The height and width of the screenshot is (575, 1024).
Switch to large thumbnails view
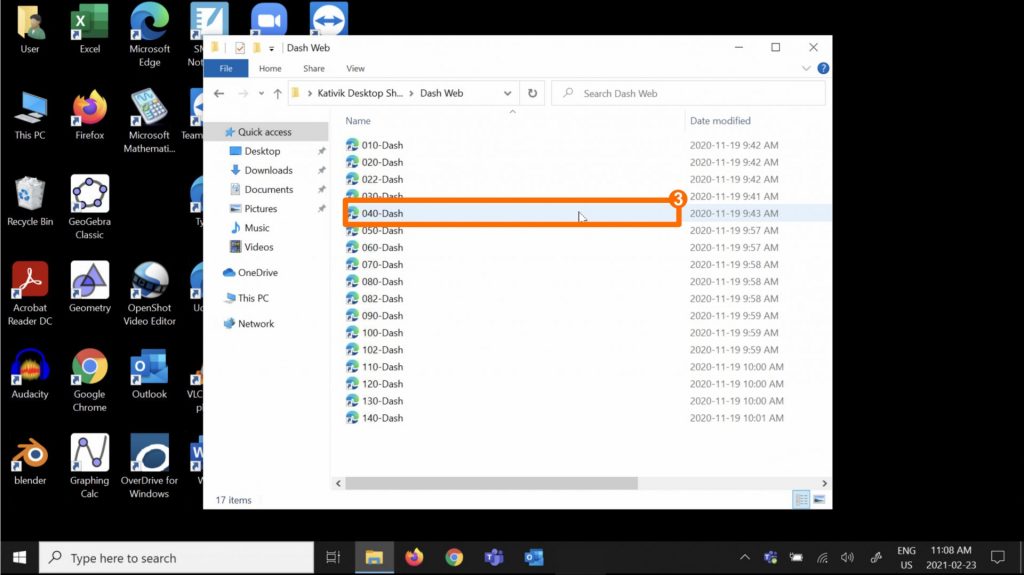(x=819, y=498)
